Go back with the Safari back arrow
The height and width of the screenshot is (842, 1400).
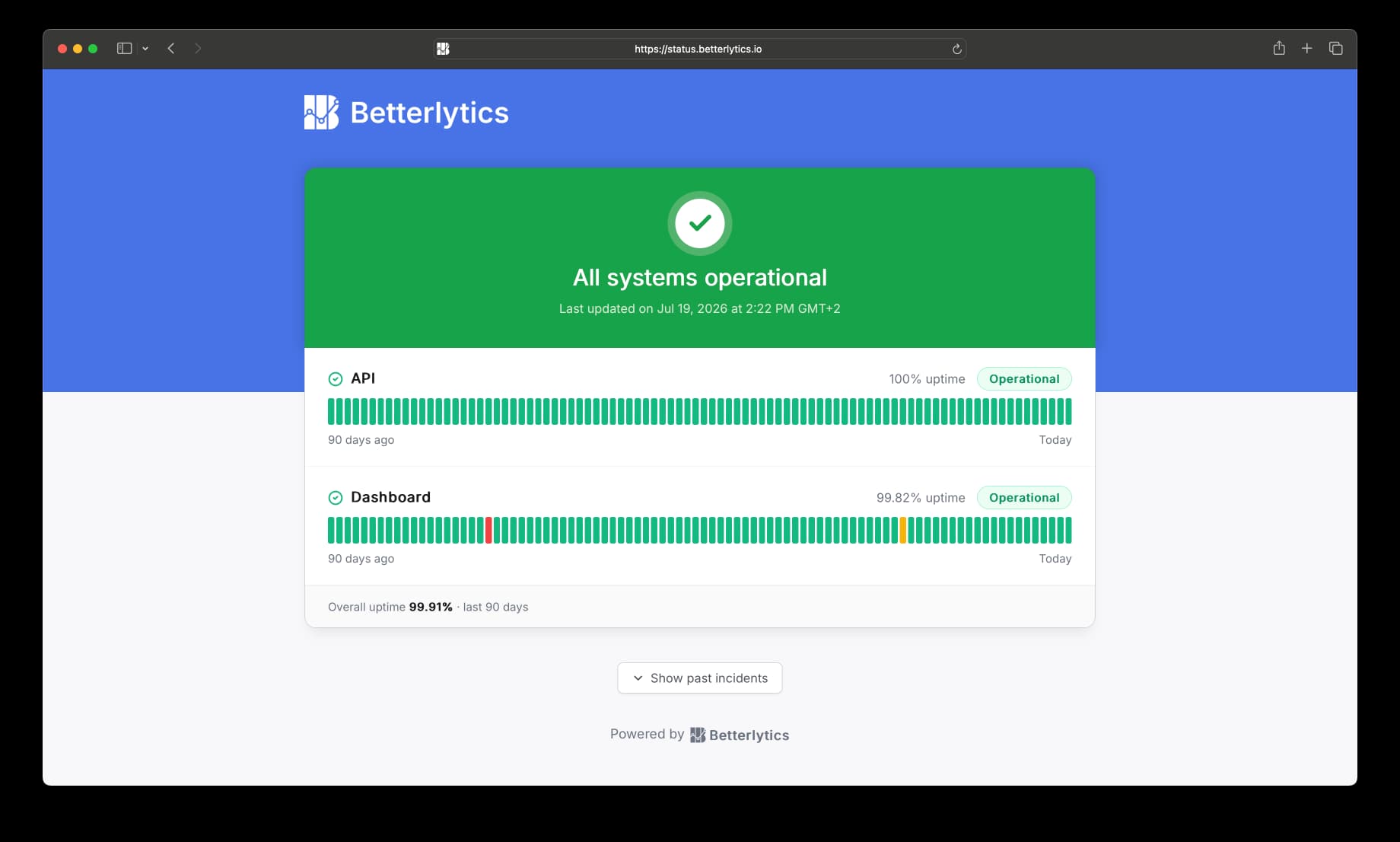[x=171, y=49]
